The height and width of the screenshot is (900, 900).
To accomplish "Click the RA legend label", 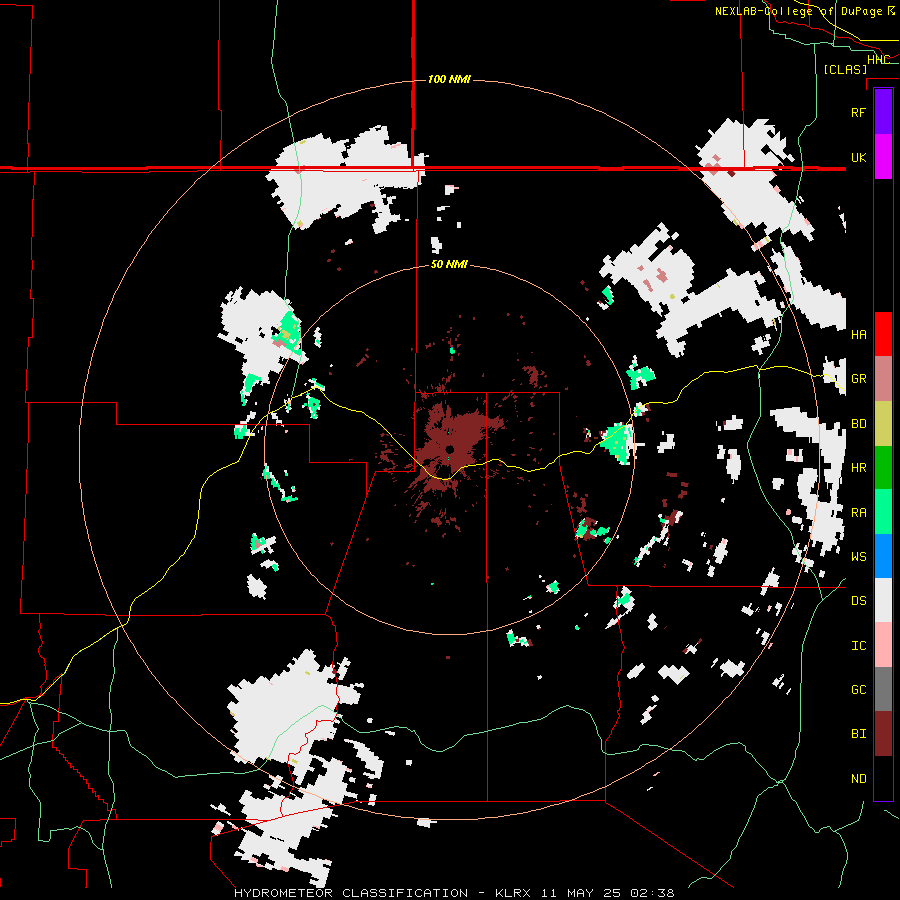I will [859, 512].
